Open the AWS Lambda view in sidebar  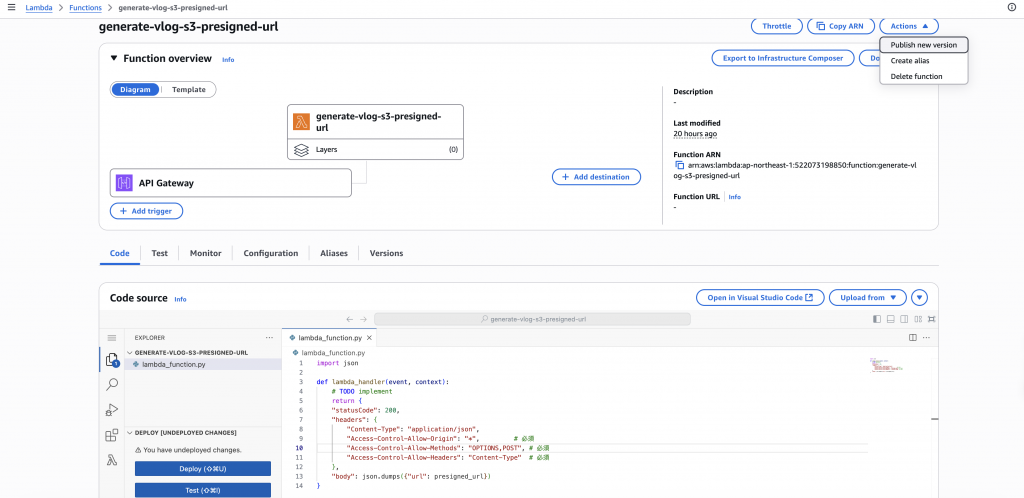[x=112, y=460]
